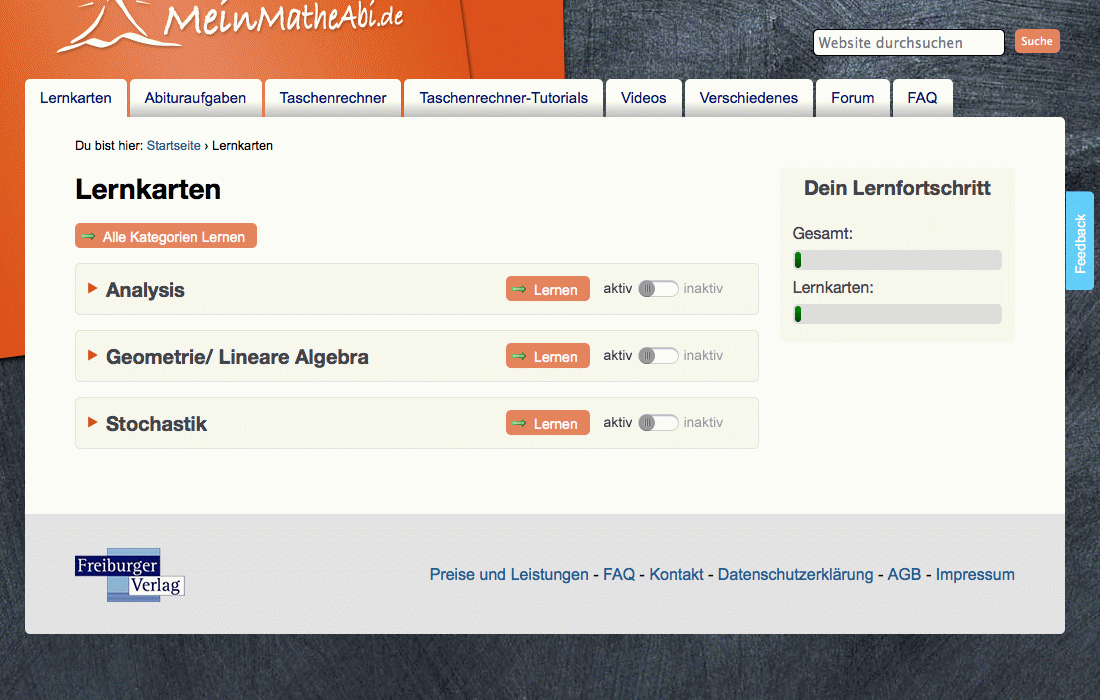Click the Stochastik category heading
Screen dimensions: 1100x700
point(156,424)
